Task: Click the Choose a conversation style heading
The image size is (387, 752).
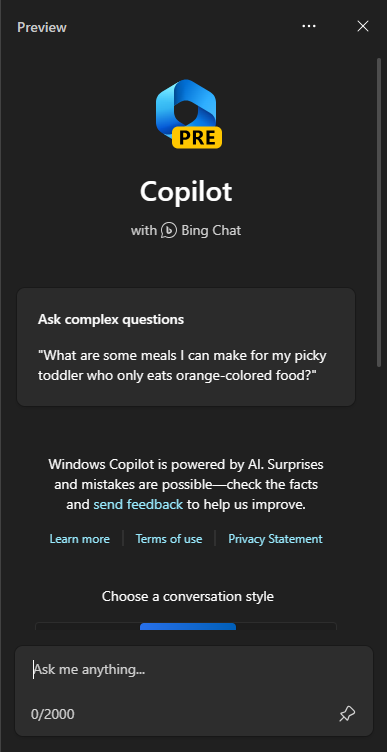Action: (188, 597)
